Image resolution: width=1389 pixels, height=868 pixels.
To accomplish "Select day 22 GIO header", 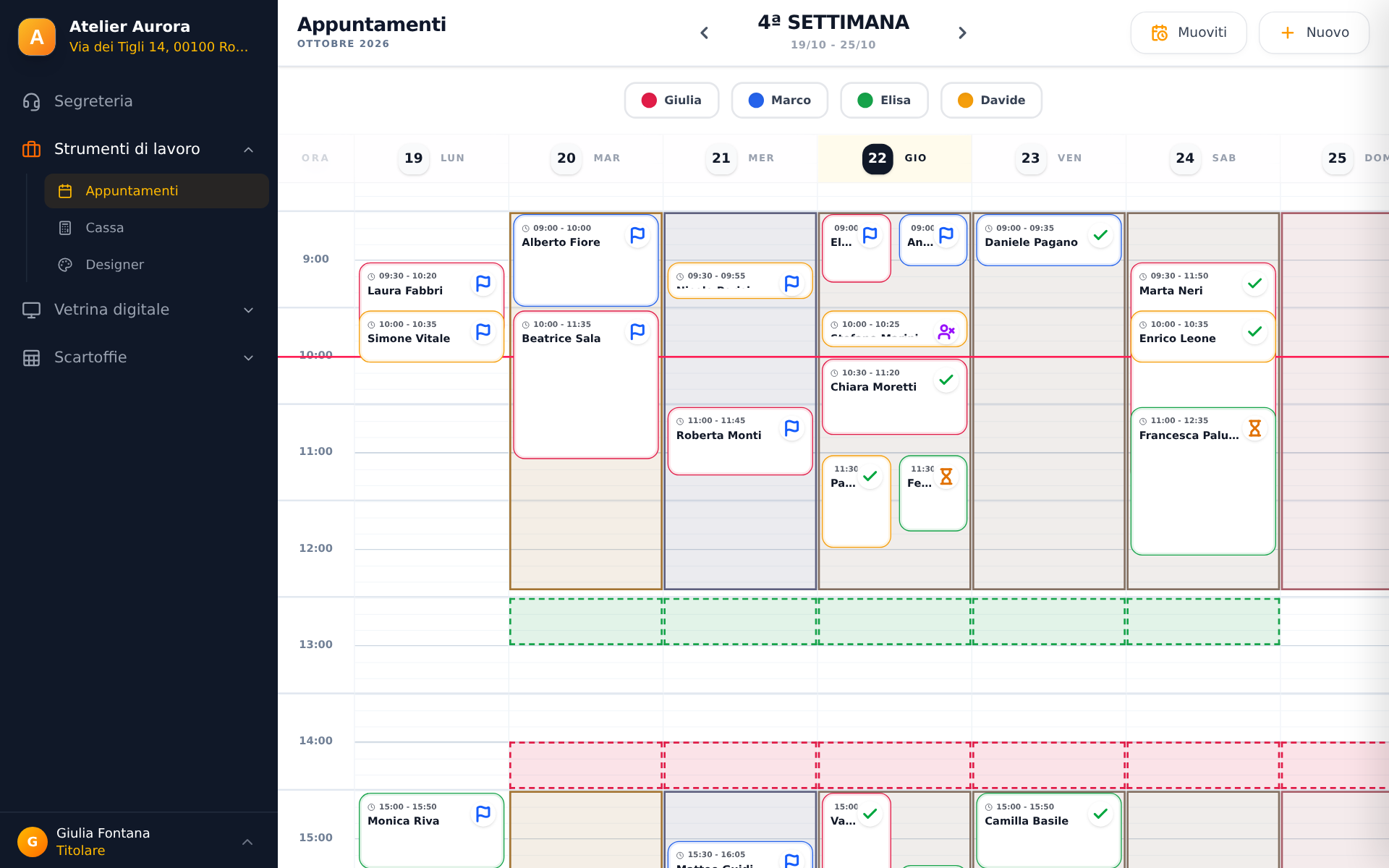I will [x=895, y=158].
